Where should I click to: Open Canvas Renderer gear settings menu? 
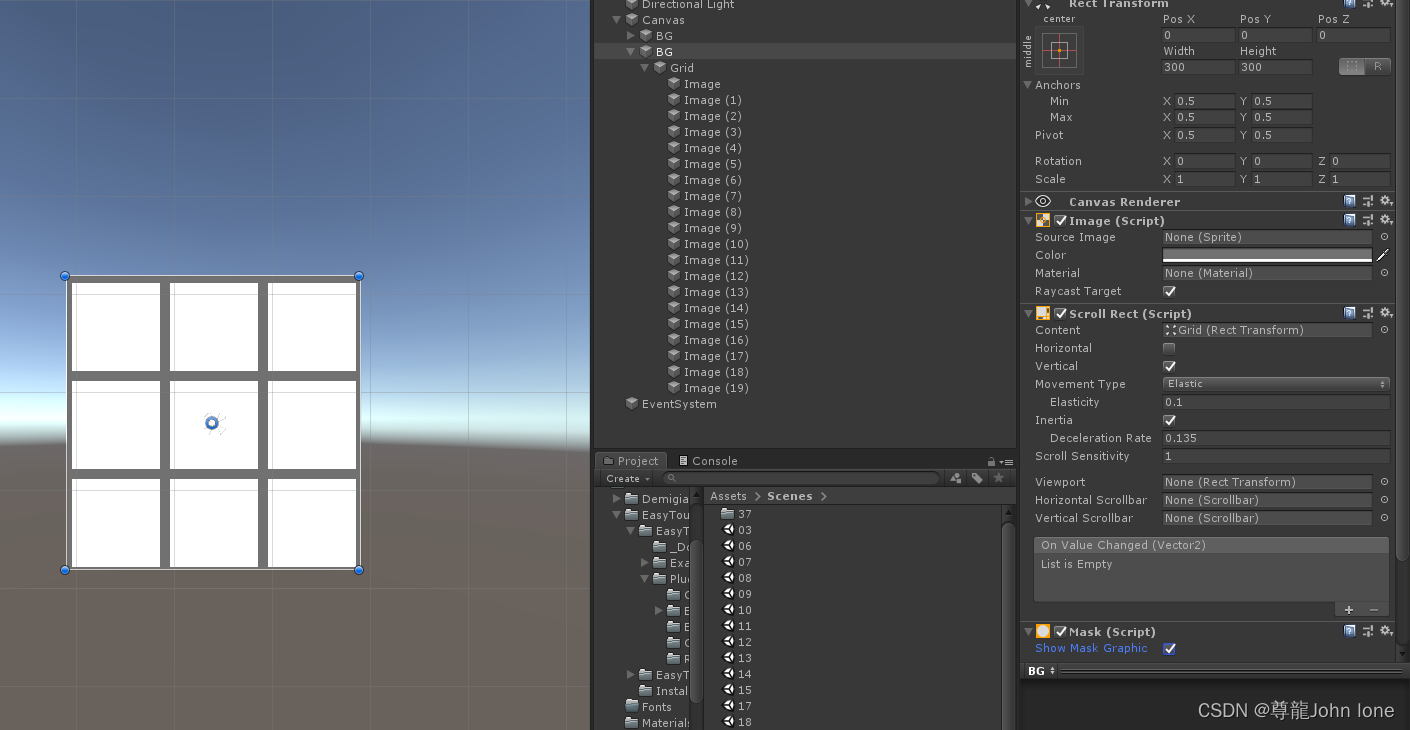(1386, 202)
